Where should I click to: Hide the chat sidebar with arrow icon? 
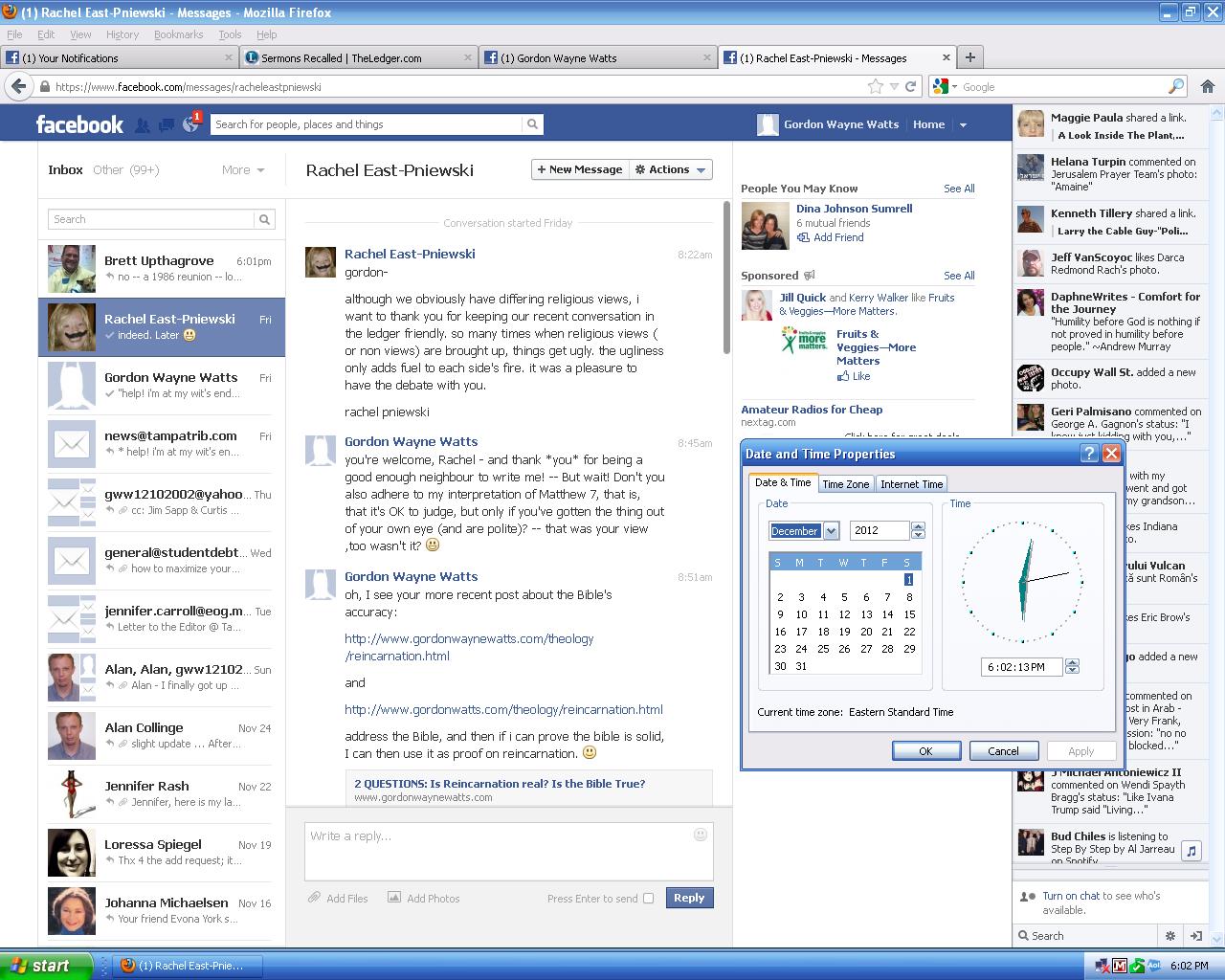1195,936
